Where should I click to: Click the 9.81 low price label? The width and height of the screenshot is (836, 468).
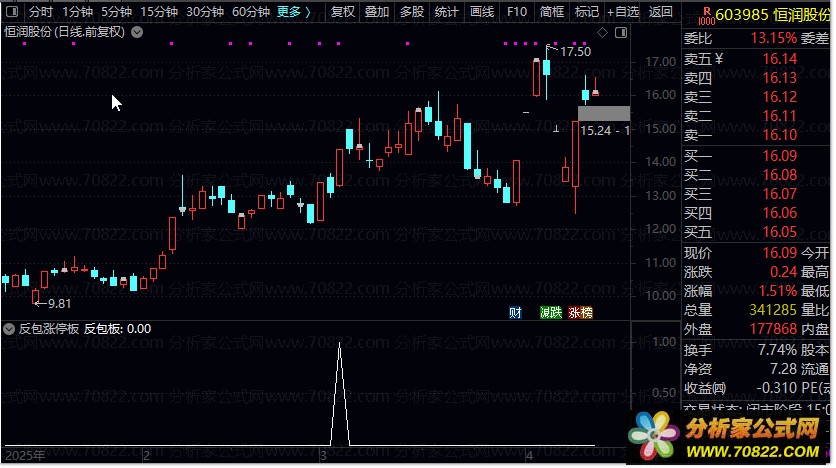click(x=59, y=304)
